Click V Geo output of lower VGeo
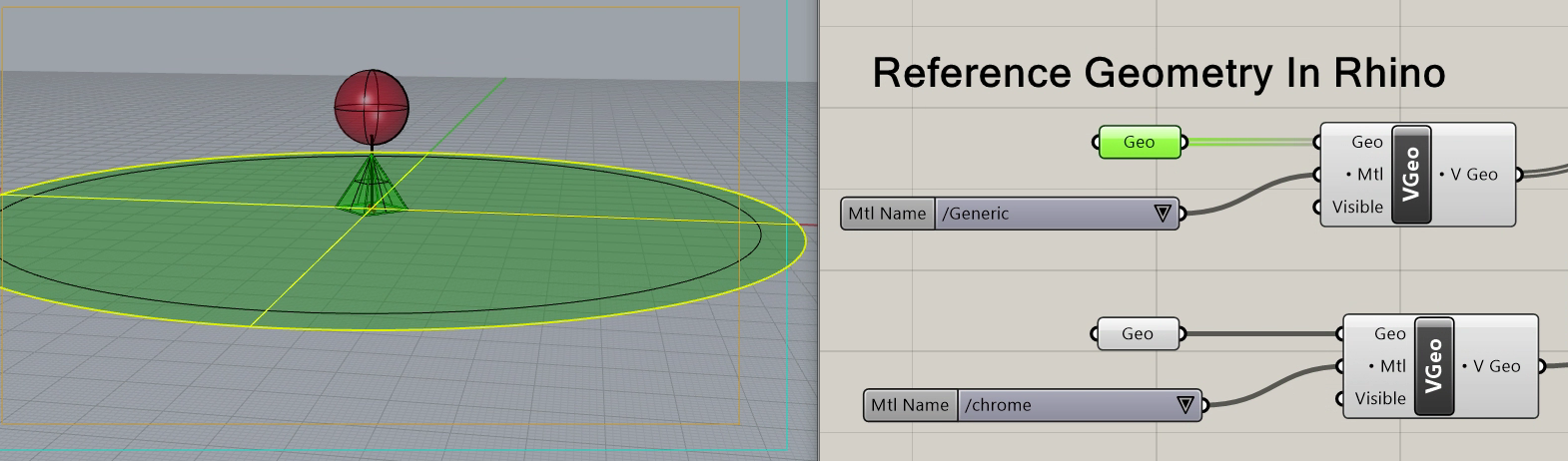Screen dimensions: 1568x461 pos(1492,365)
